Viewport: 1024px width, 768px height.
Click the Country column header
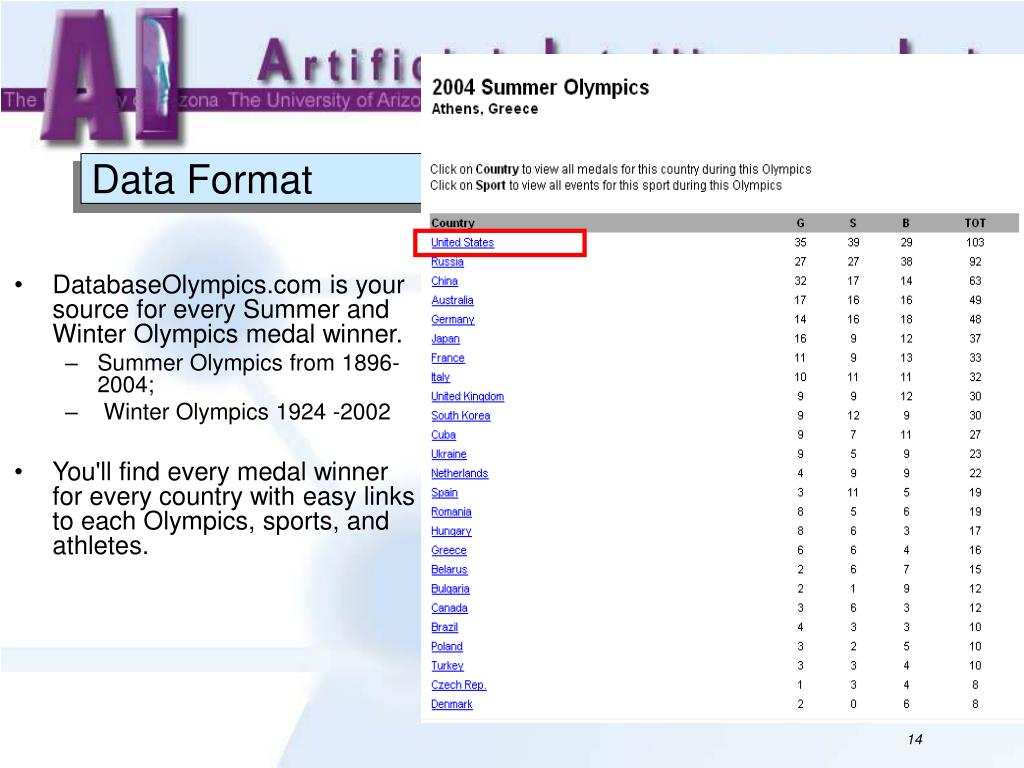(453, 223)
